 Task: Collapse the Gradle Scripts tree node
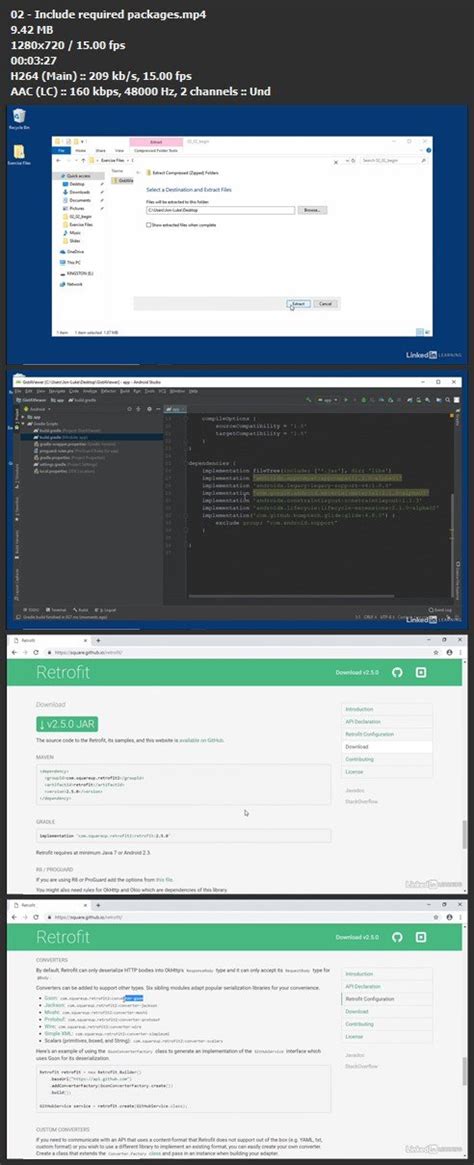pyautogui.click(x=25, y=425)
